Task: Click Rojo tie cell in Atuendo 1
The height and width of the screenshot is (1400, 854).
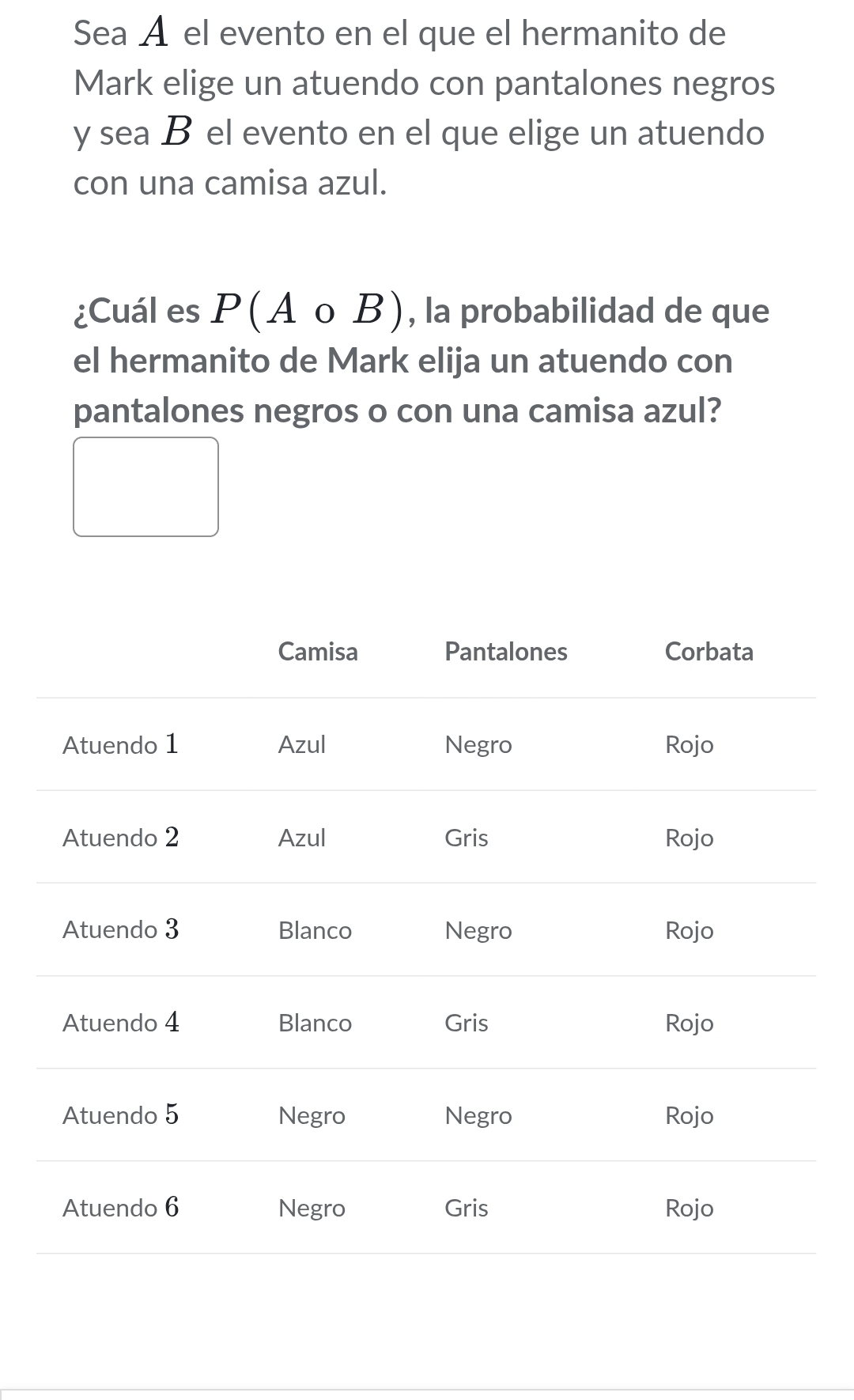Action: (x=690, y=745)
